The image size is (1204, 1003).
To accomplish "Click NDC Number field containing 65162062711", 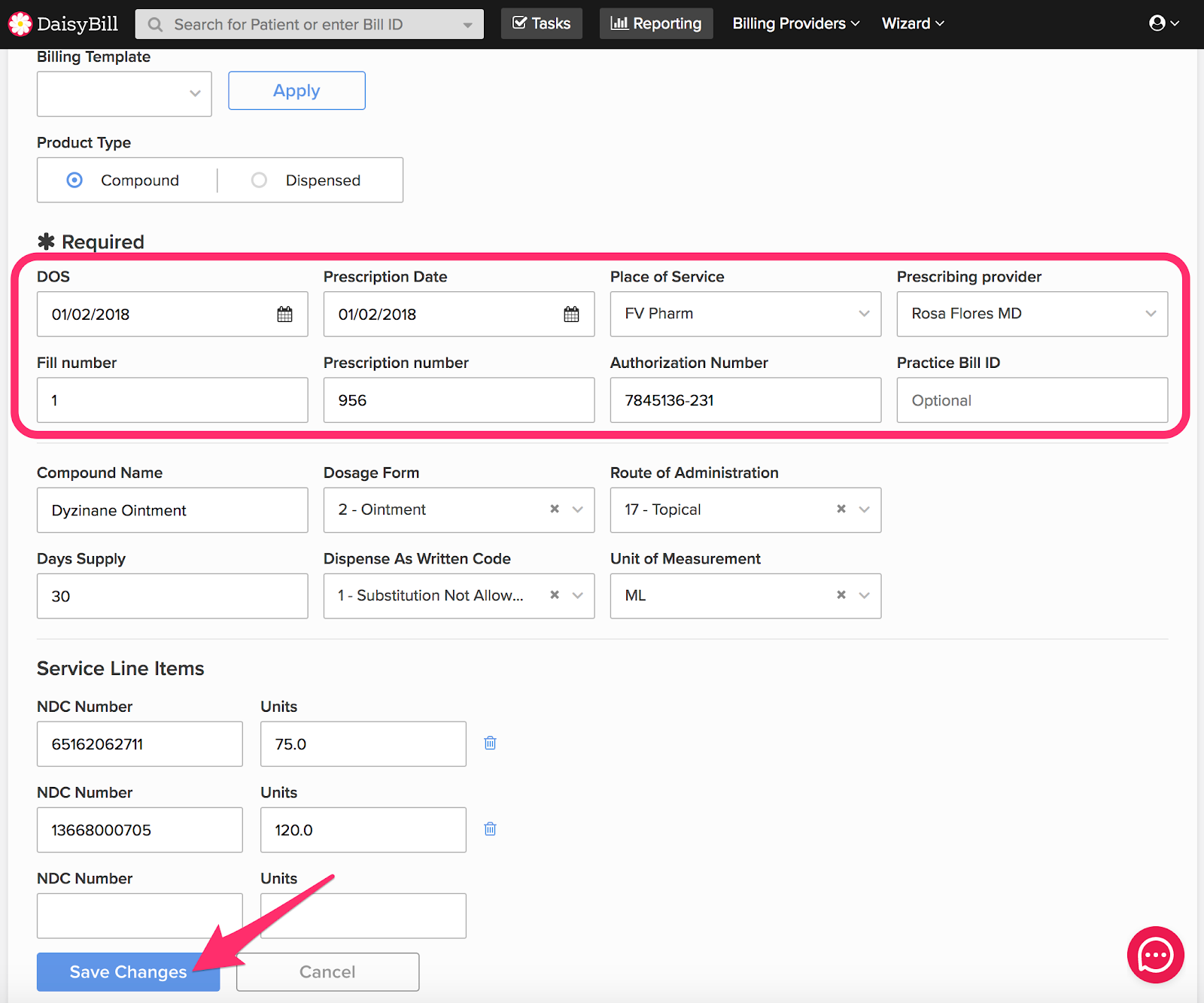I will 139,743.
